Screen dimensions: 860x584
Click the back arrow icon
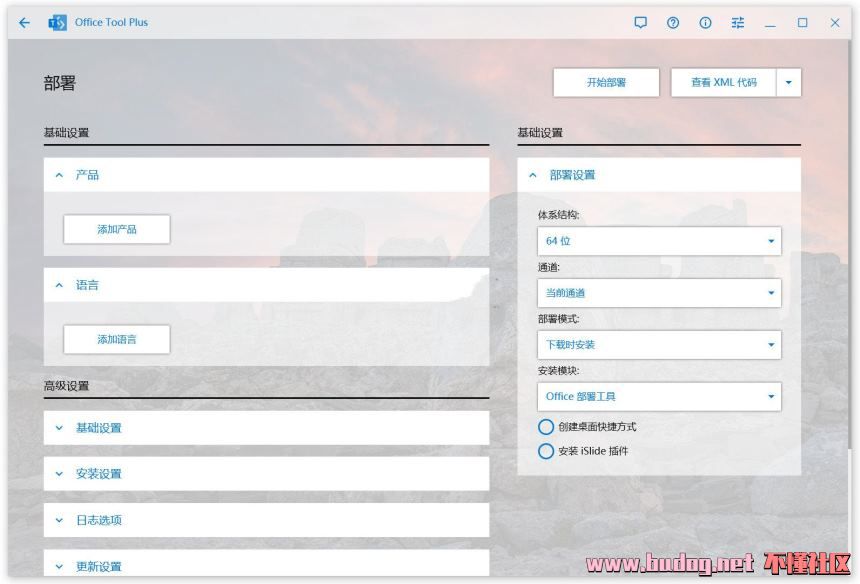[24, 23]
